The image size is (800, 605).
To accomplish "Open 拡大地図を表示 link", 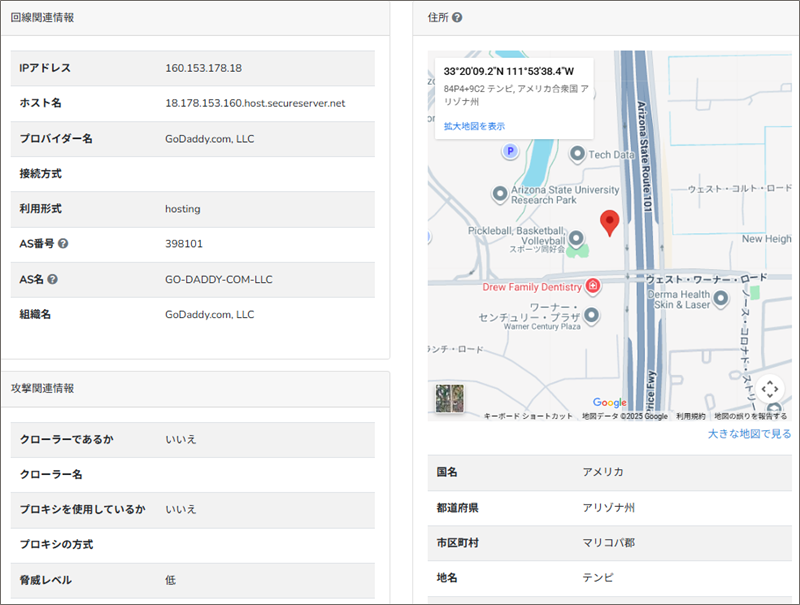I will click(474, 126).
